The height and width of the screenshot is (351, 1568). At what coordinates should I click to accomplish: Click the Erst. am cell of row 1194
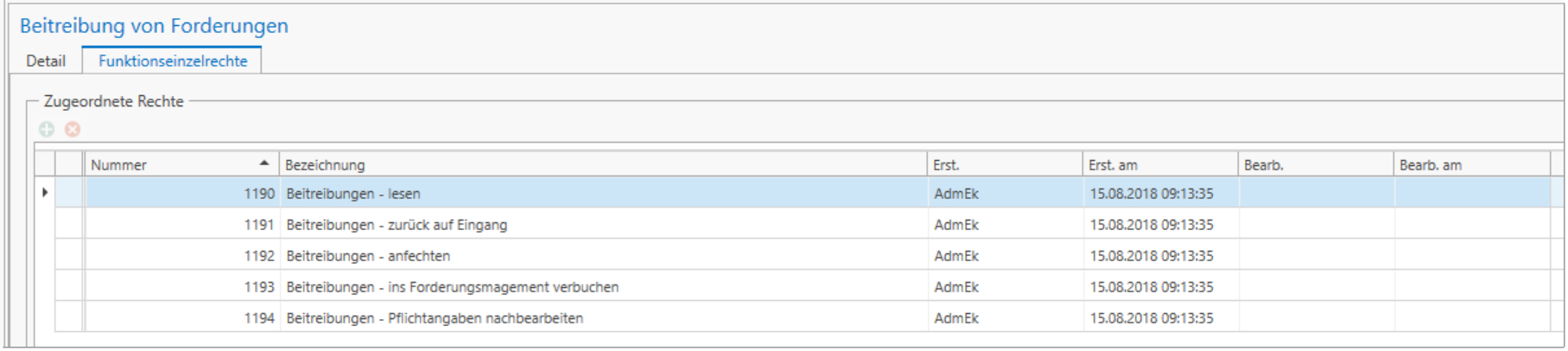point(1160,317)
